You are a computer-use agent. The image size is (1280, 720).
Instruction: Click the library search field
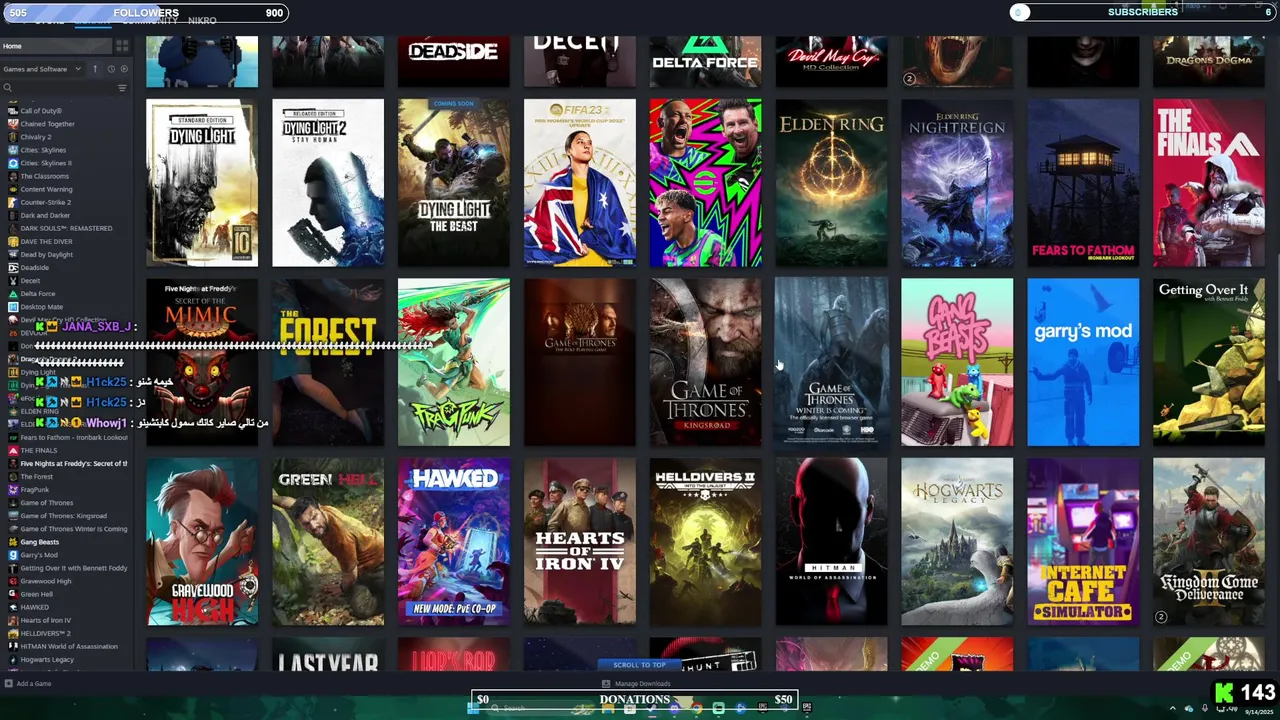58,88
